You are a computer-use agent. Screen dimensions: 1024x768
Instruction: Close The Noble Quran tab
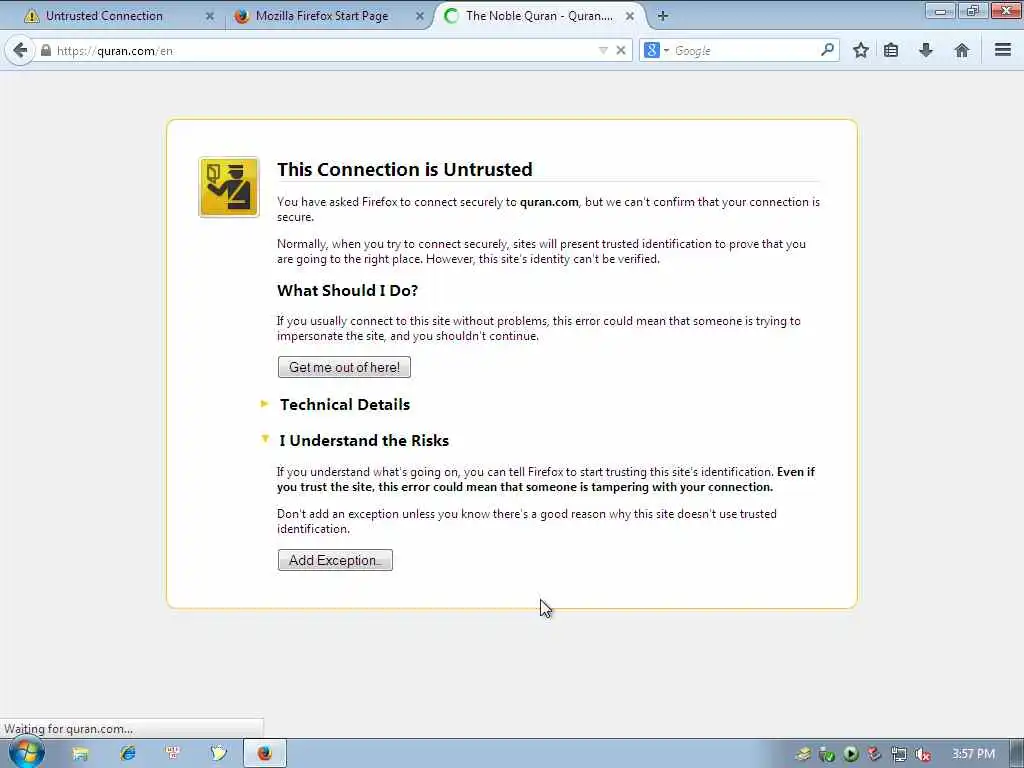630,16
